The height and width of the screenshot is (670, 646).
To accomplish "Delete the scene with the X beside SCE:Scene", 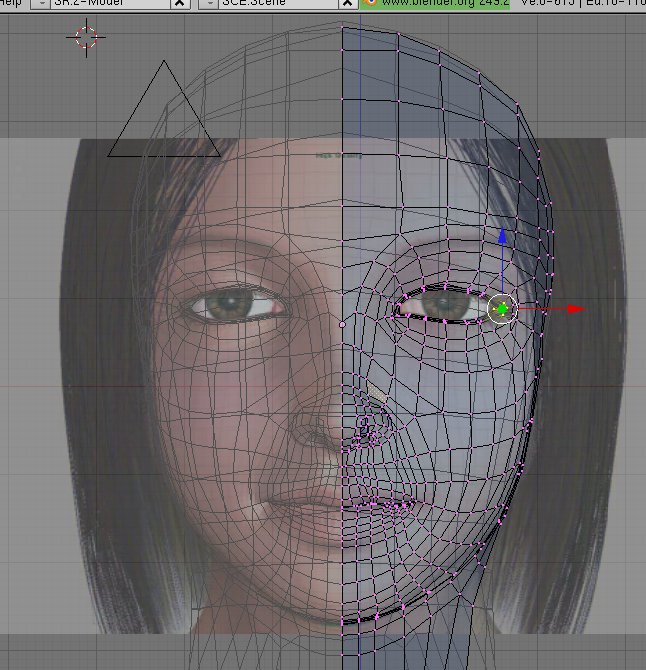I will (x=348, y=3).
